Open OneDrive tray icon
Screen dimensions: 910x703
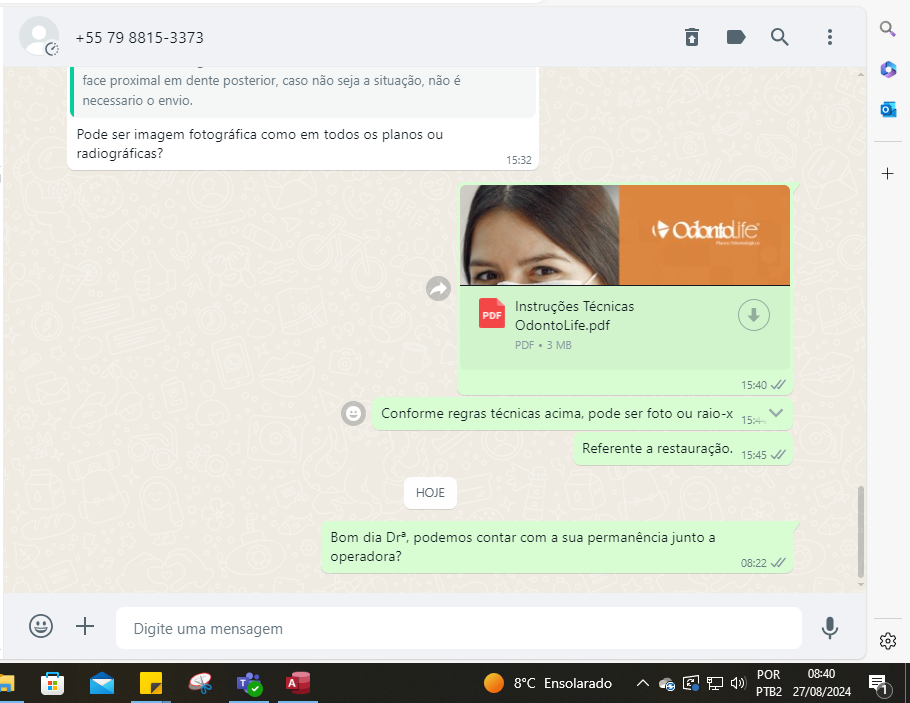coord(667,684)
